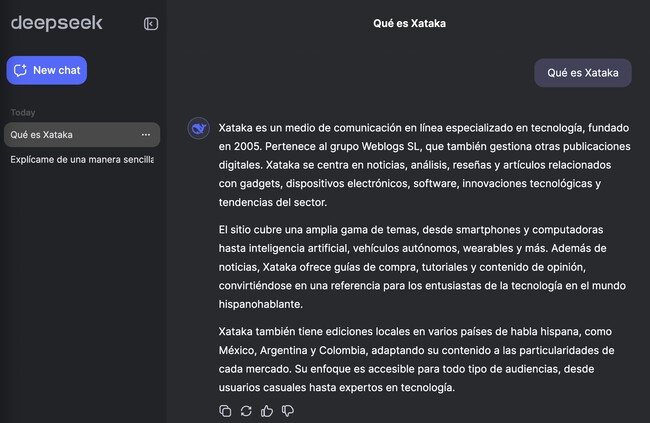Click the user message bubble 'Qué es Xataka'
The height and width of the screenshot is (423, 650).
582,72
